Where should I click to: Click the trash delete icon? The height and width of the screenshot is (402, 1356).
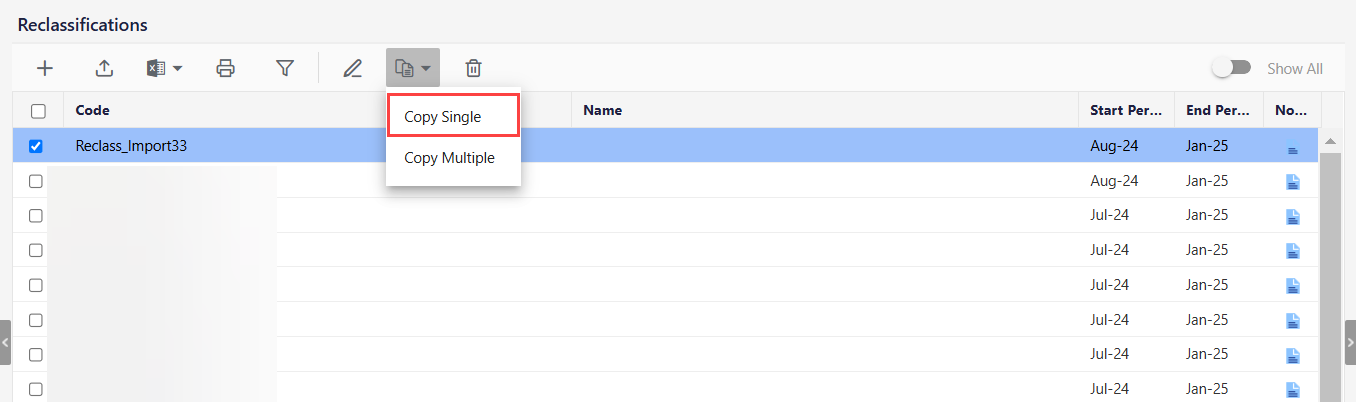coord(474,68)
